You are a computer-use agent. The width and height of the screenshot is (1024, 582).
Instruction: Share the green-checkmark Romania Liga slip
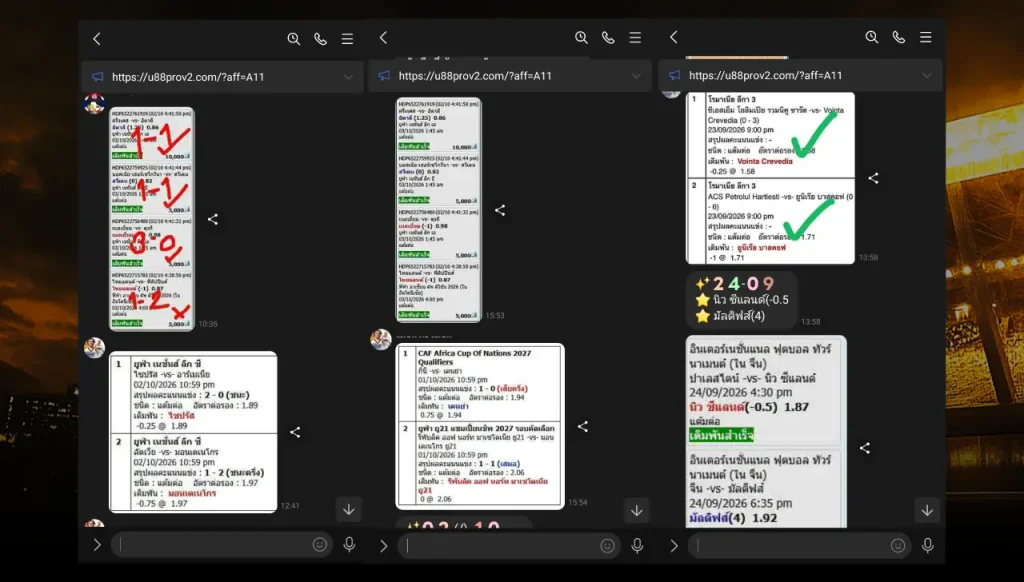pyautogui.click(x=873, y=178)
